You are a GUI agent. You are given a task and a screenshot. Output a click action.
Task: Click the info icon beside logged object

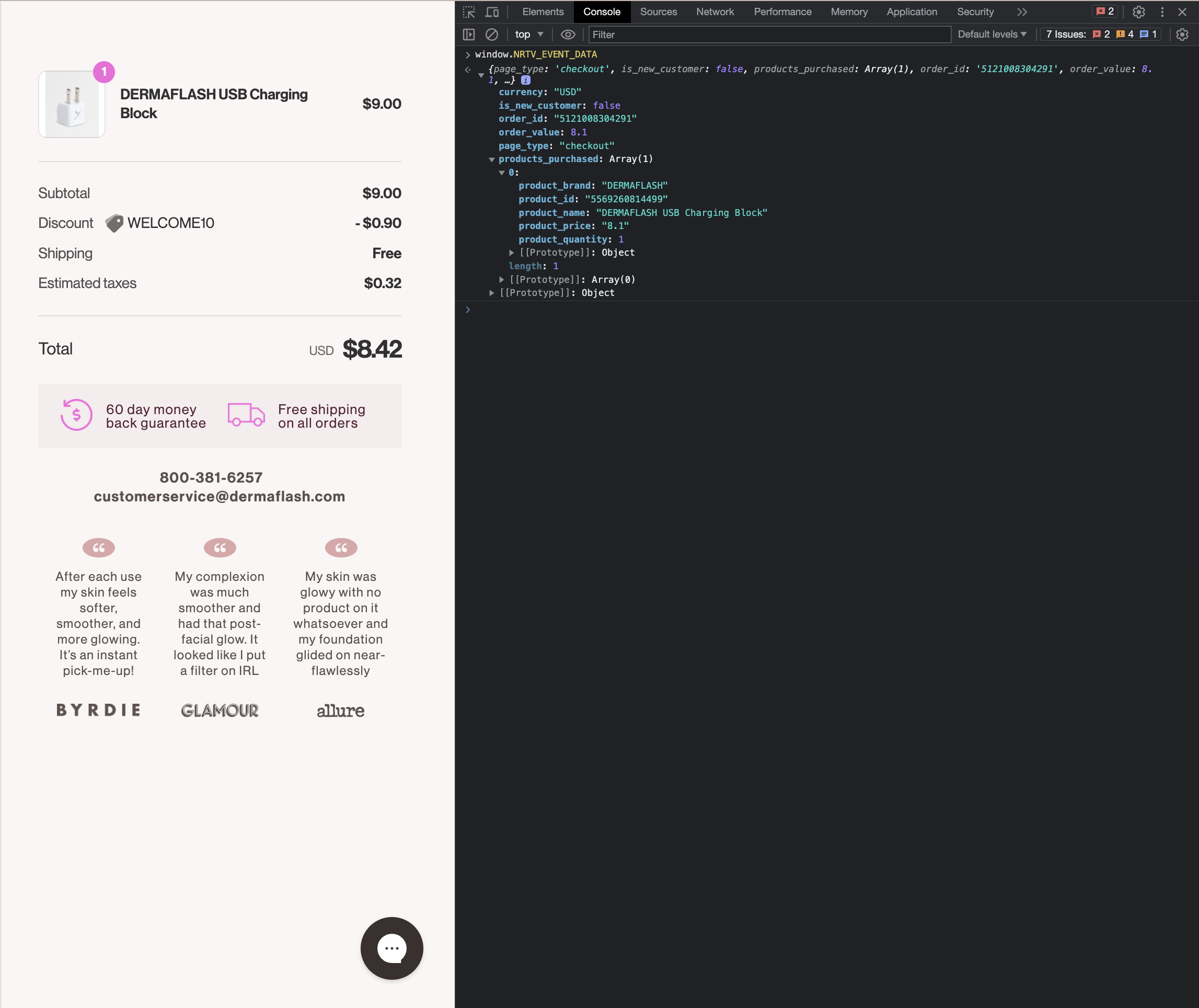pyautogui.click(x=525, y=80)
